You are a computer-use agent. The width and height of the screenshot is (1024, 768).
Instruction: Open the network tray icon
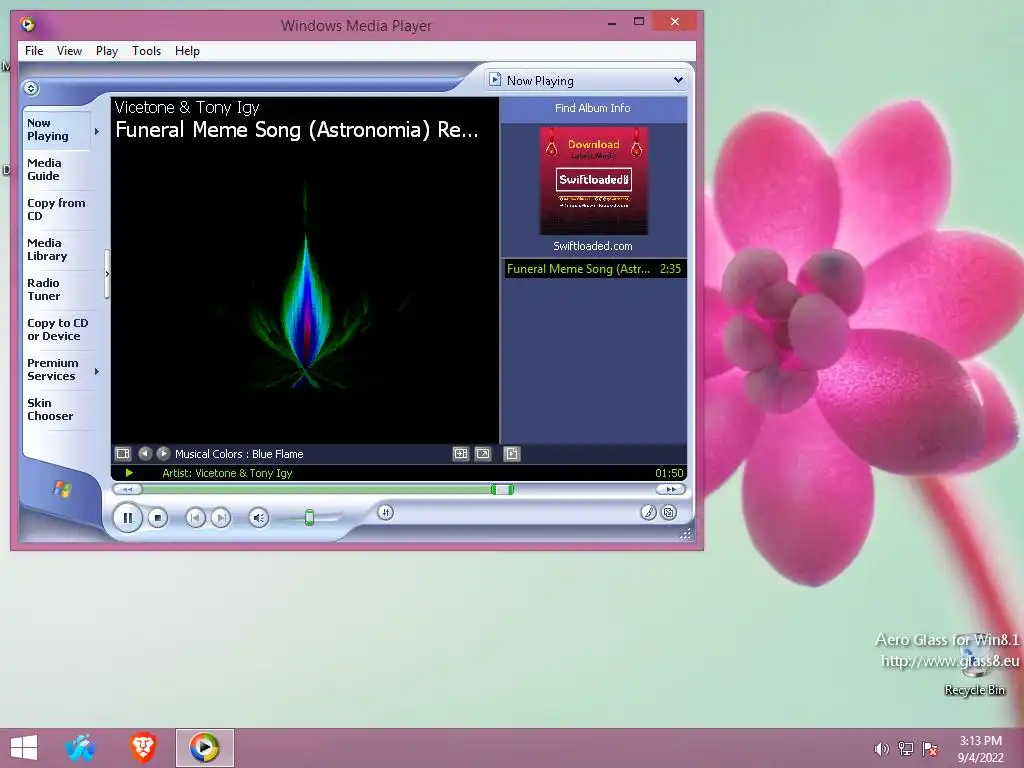click(x=906, y=749)
